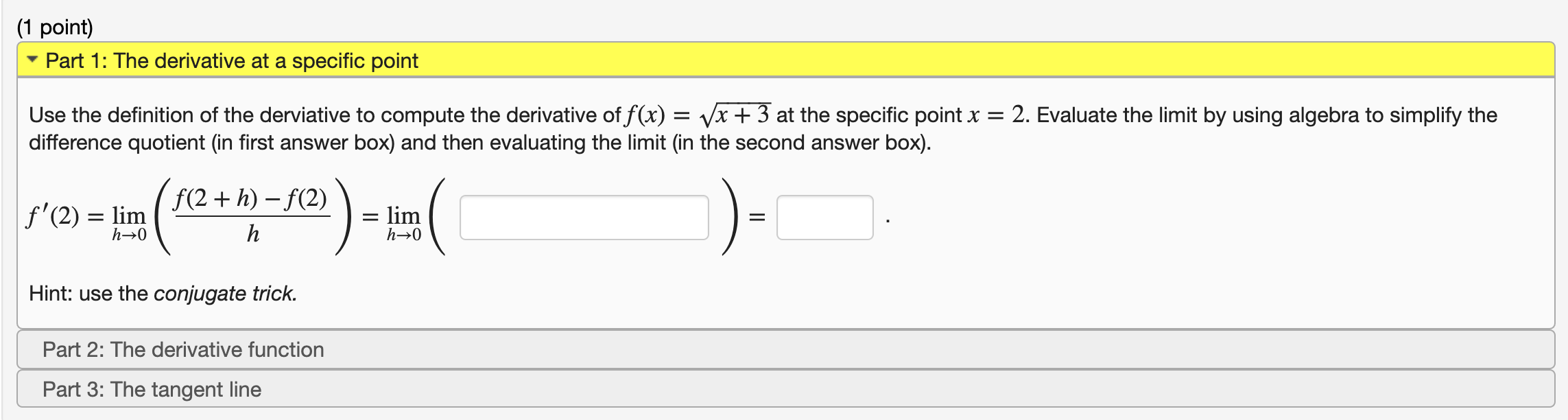Click the Hint: use the conjugate trick text
This screenshot has height=420, width=1568.
162,294
